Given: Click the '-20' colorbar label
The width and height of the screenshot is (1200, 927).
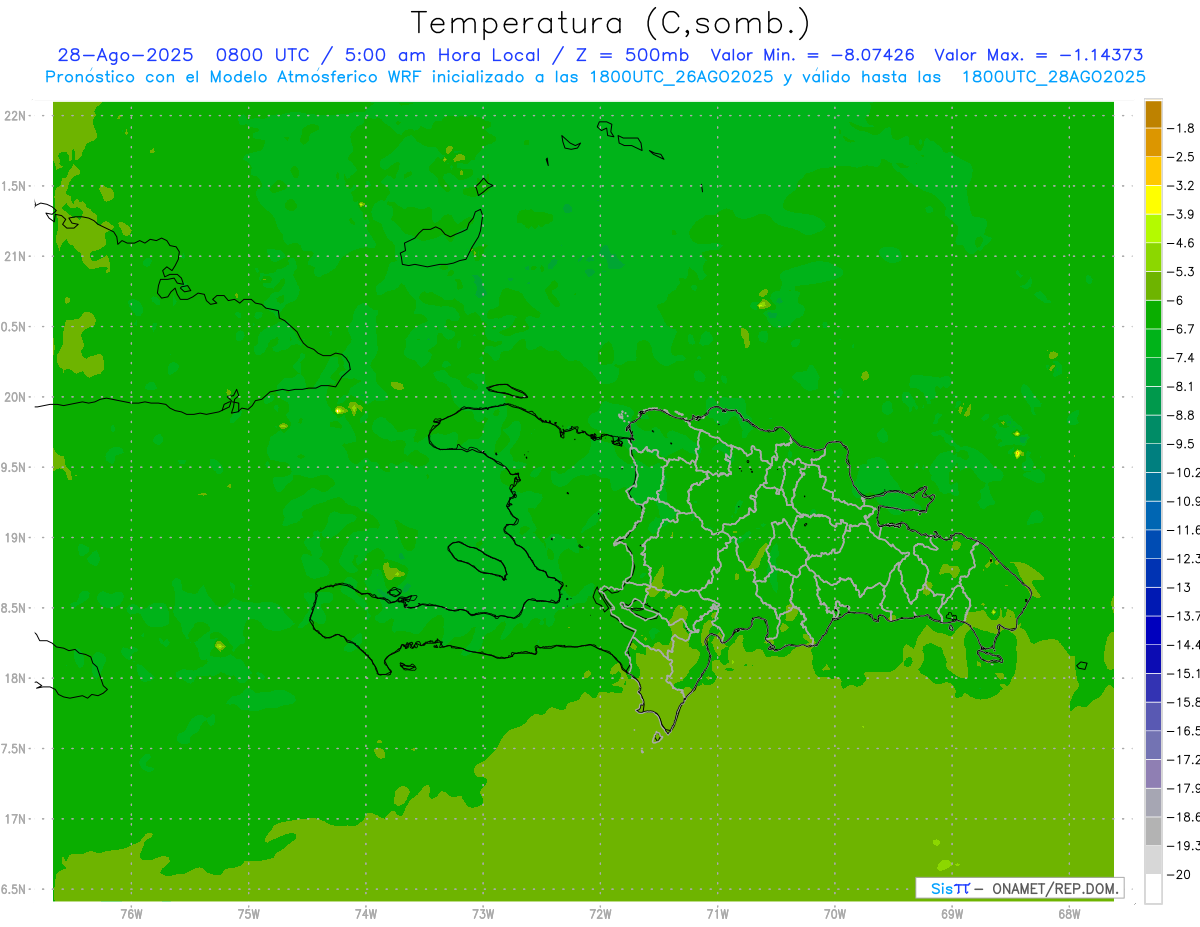Looking at the screenshot, I should (1179, 875).
